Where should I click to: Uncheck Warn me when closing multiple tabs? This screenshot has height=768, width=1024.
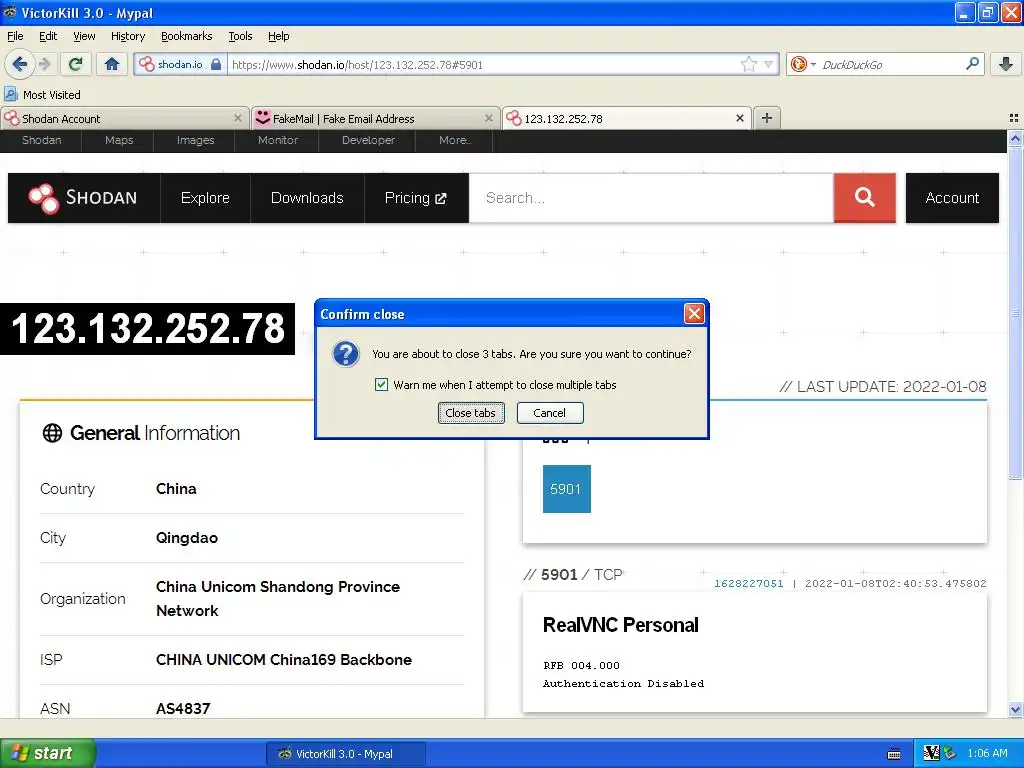coord(381,385)
